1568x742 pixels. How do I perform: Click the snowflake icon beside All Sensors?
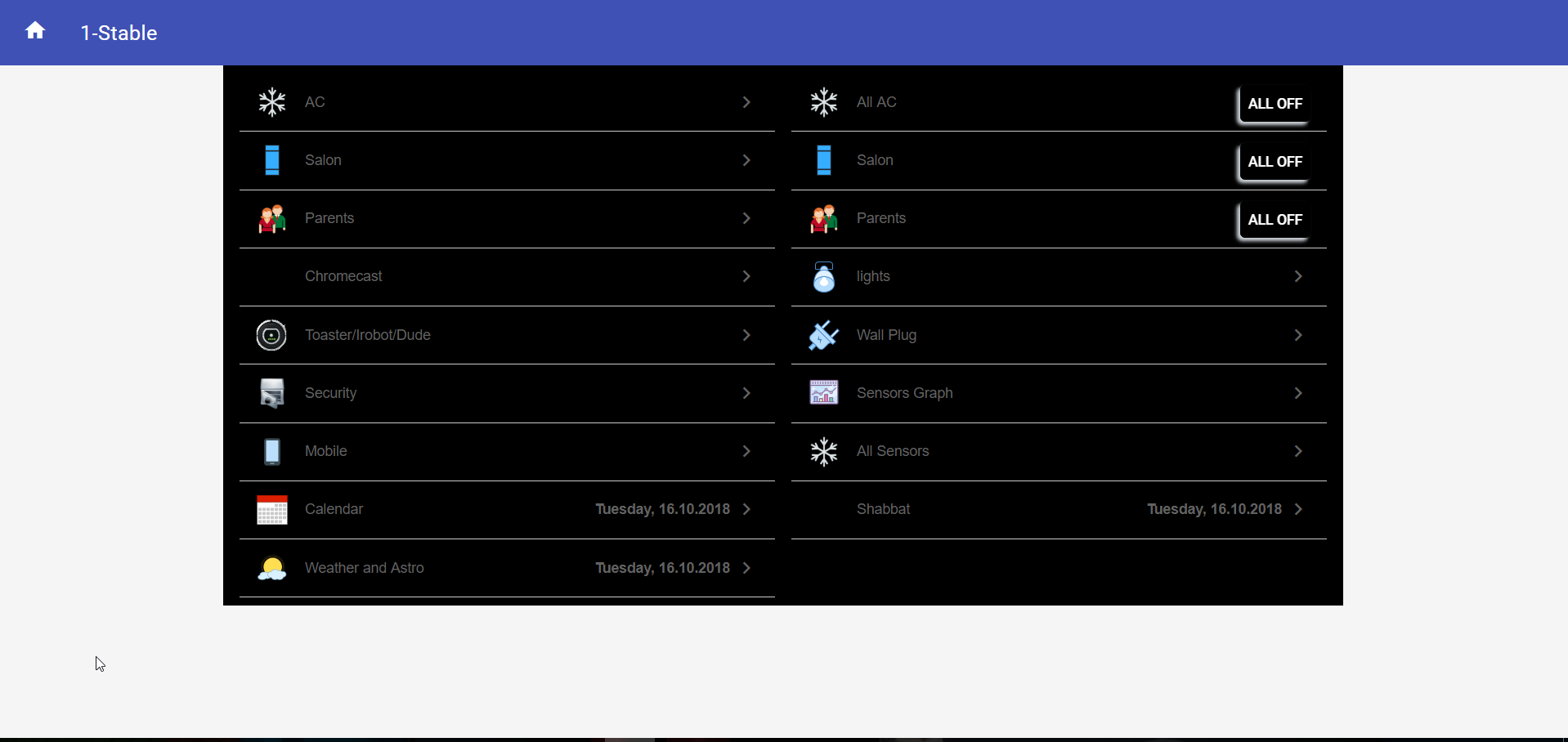(824, 451)
